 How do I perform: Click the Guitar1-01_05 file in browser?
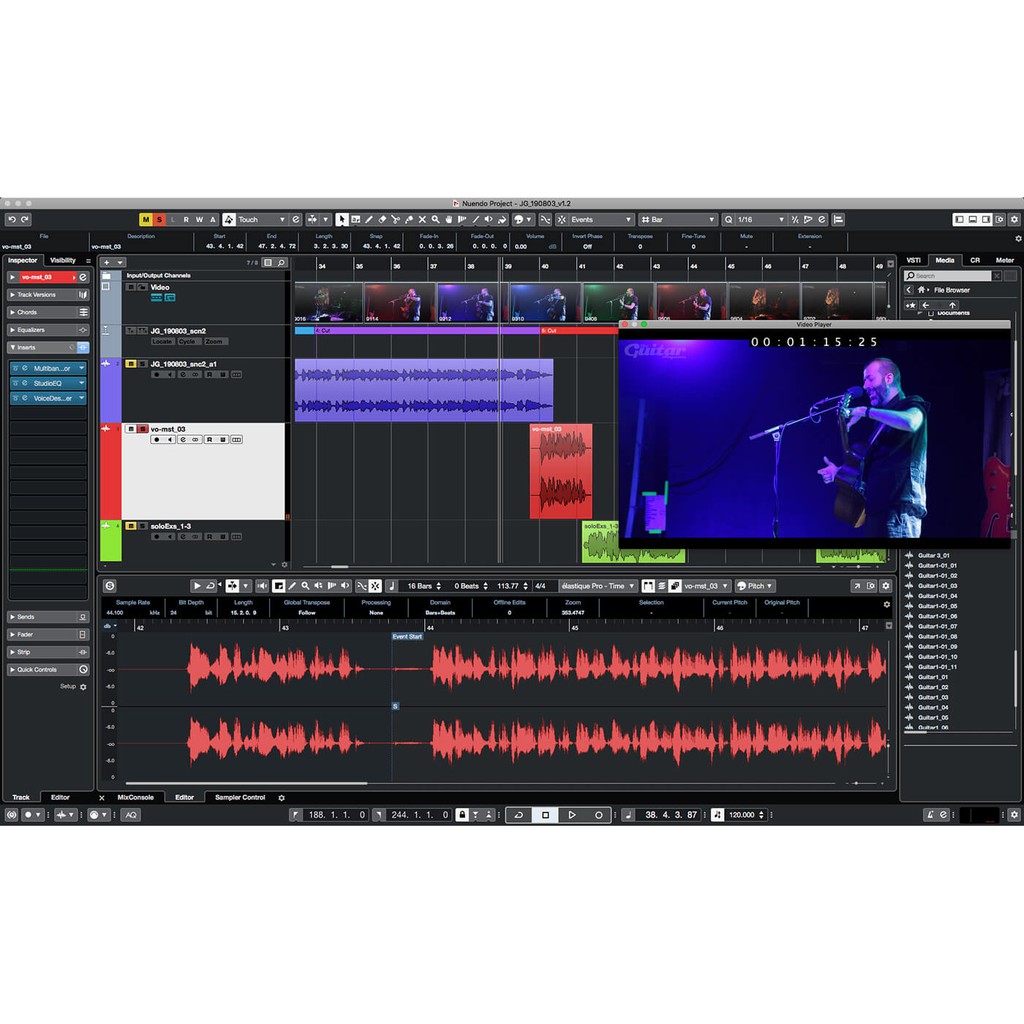[x=937, y=606]
